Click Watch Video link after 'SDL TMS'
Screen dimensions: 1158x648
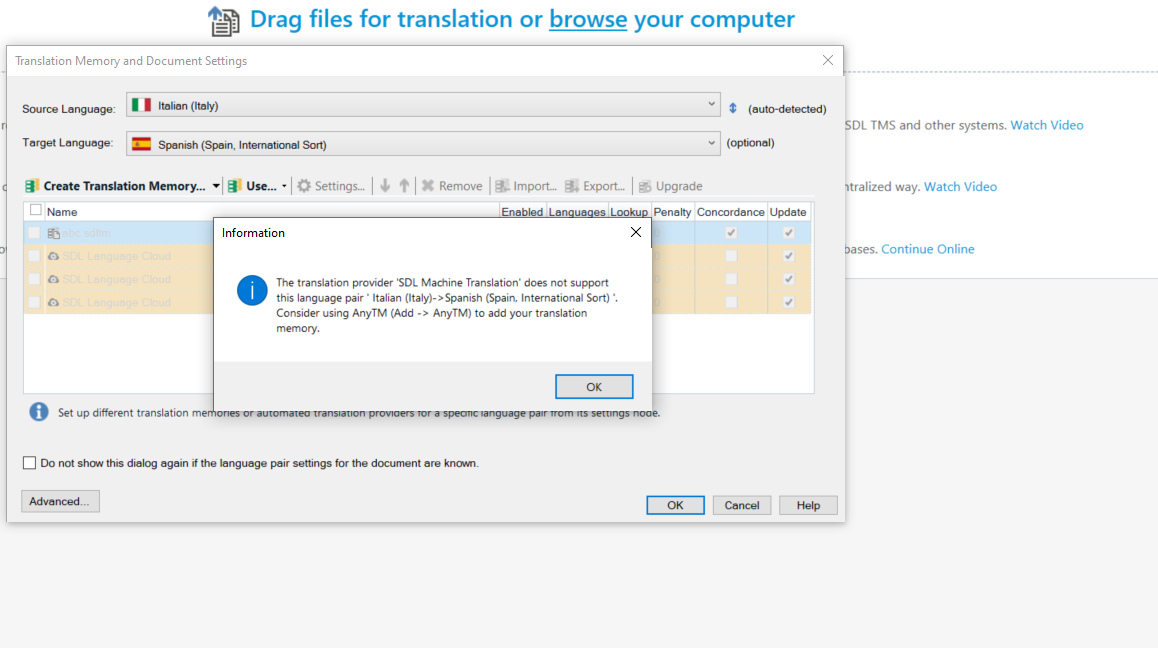1046,125
